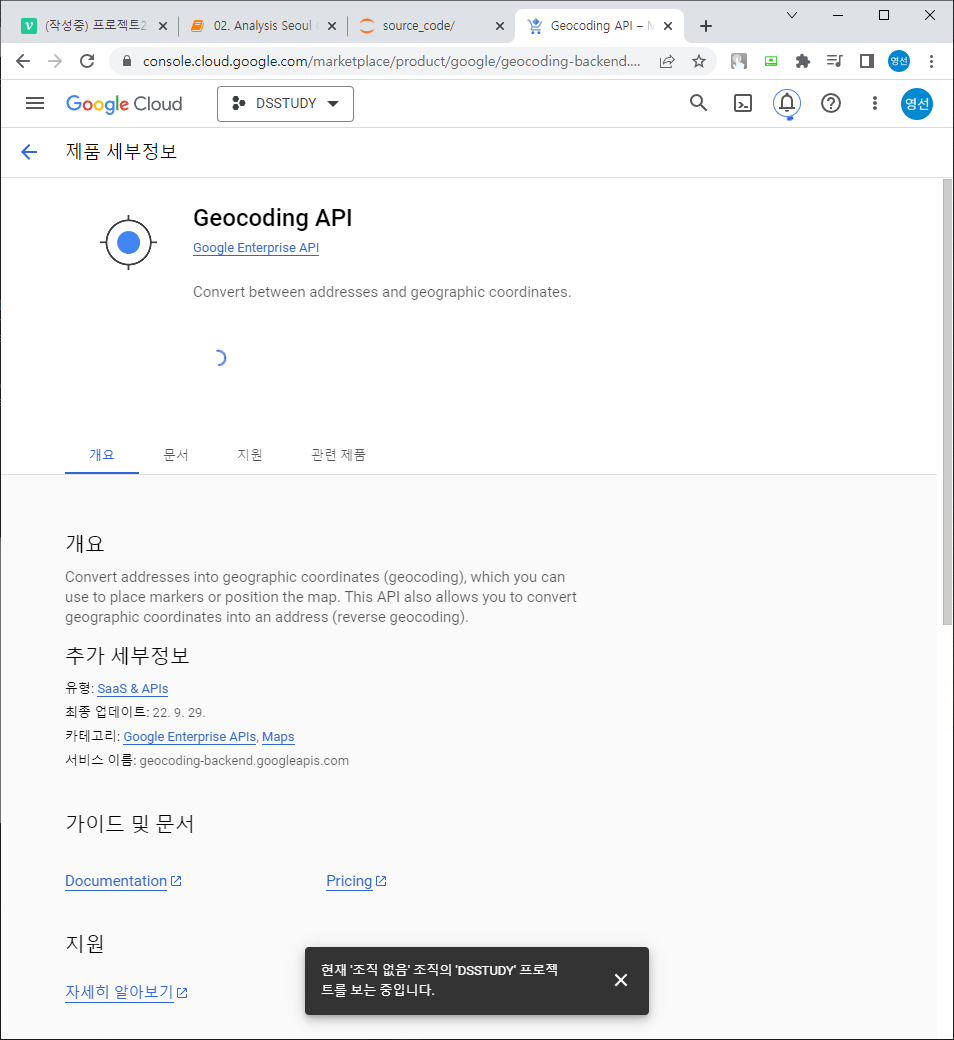
Task: Open the Documentation external link
Action: click(123, 881)
